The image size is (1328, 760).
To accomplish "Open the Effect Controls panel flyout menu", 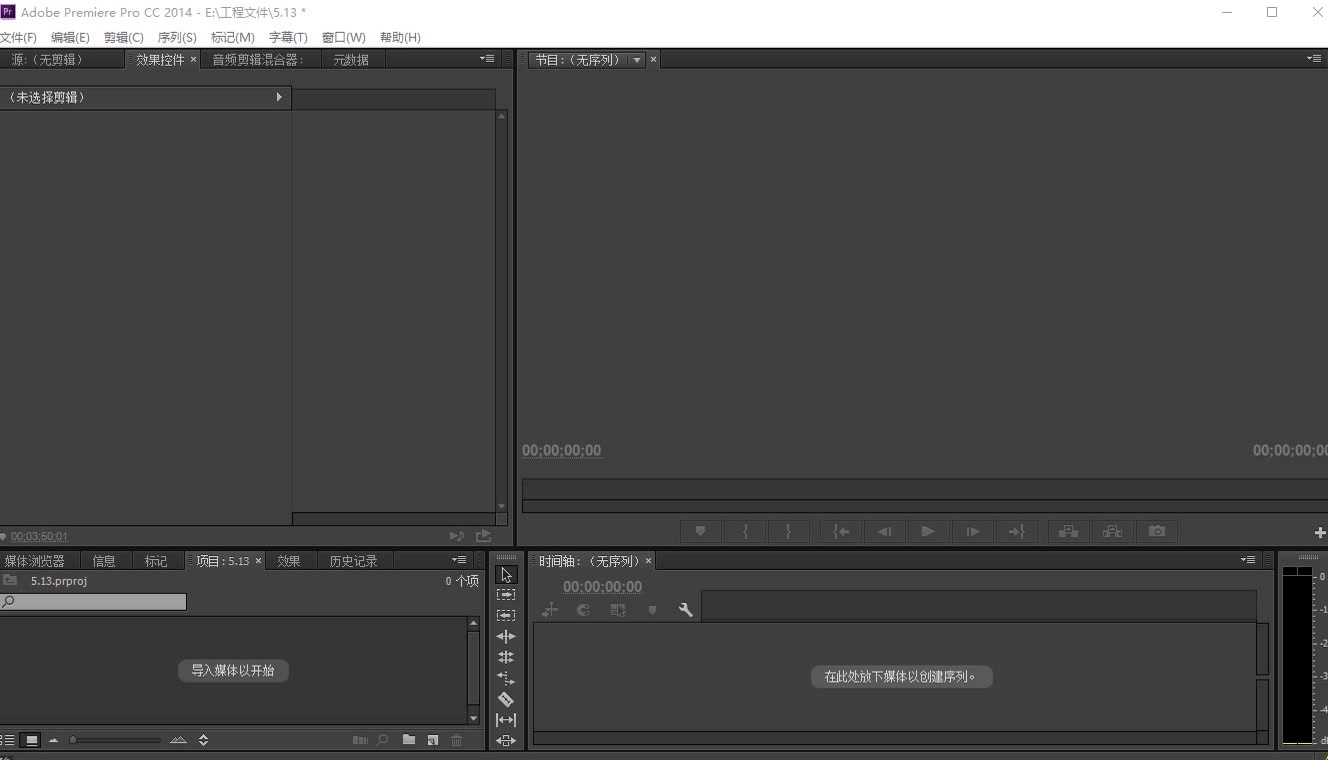I will pos(487,59).
